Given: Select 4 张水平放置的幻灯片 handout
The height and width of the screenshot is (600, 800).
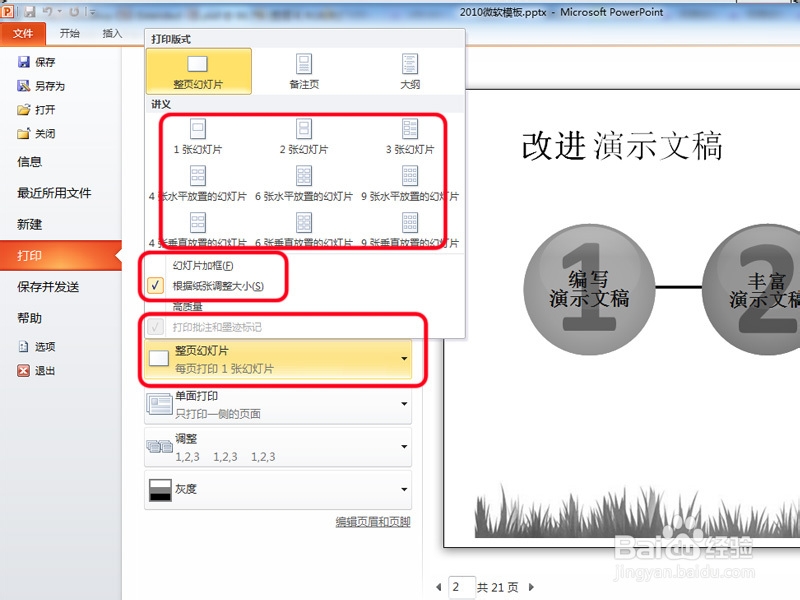Looking at the screenshot, I should [x=197, y=176].
